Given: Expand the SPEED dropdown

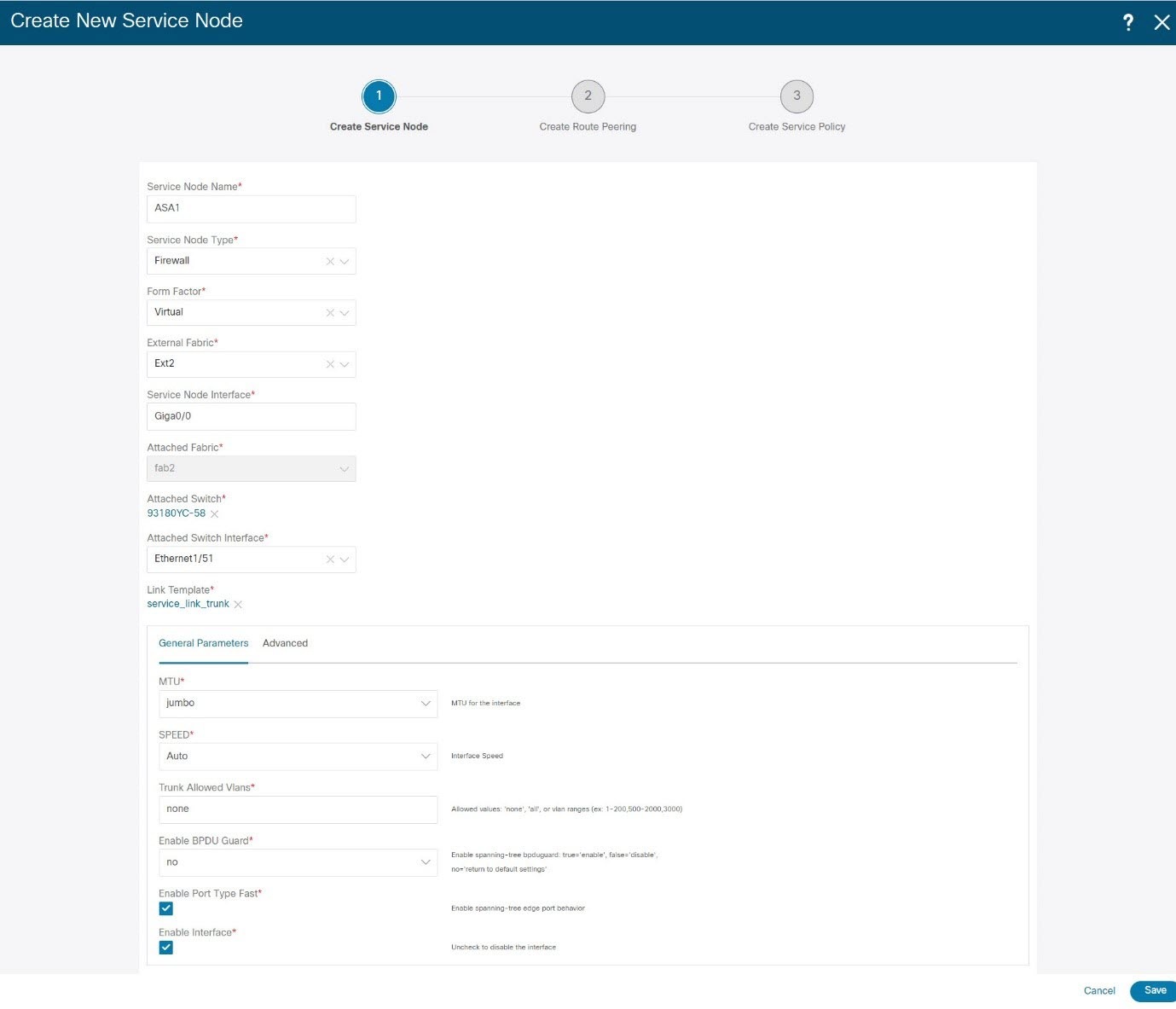Looking at the screenshot, I should [426, 756].
